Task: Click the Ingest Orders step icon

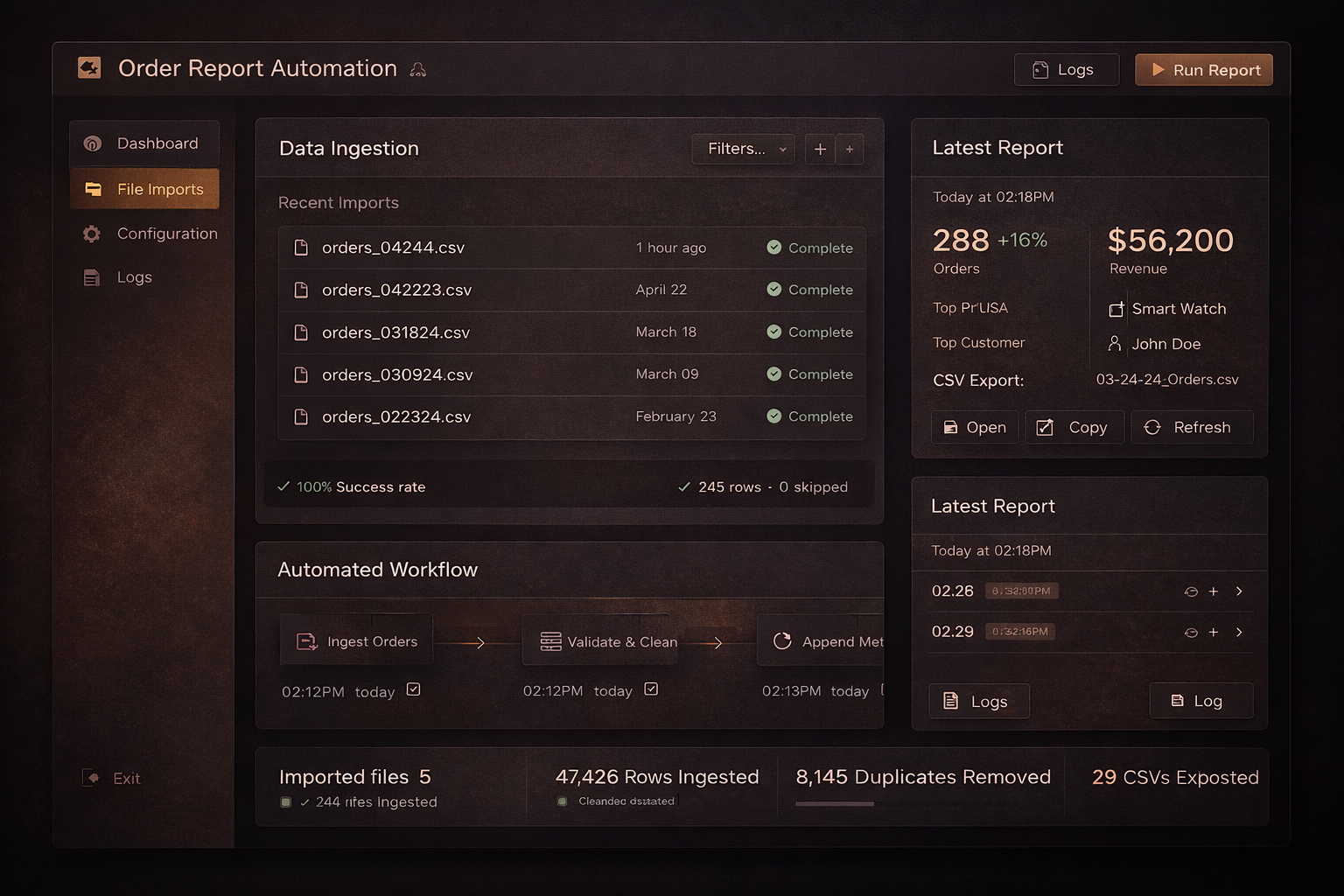Action: pyautogui.click(x=305, y=641)
